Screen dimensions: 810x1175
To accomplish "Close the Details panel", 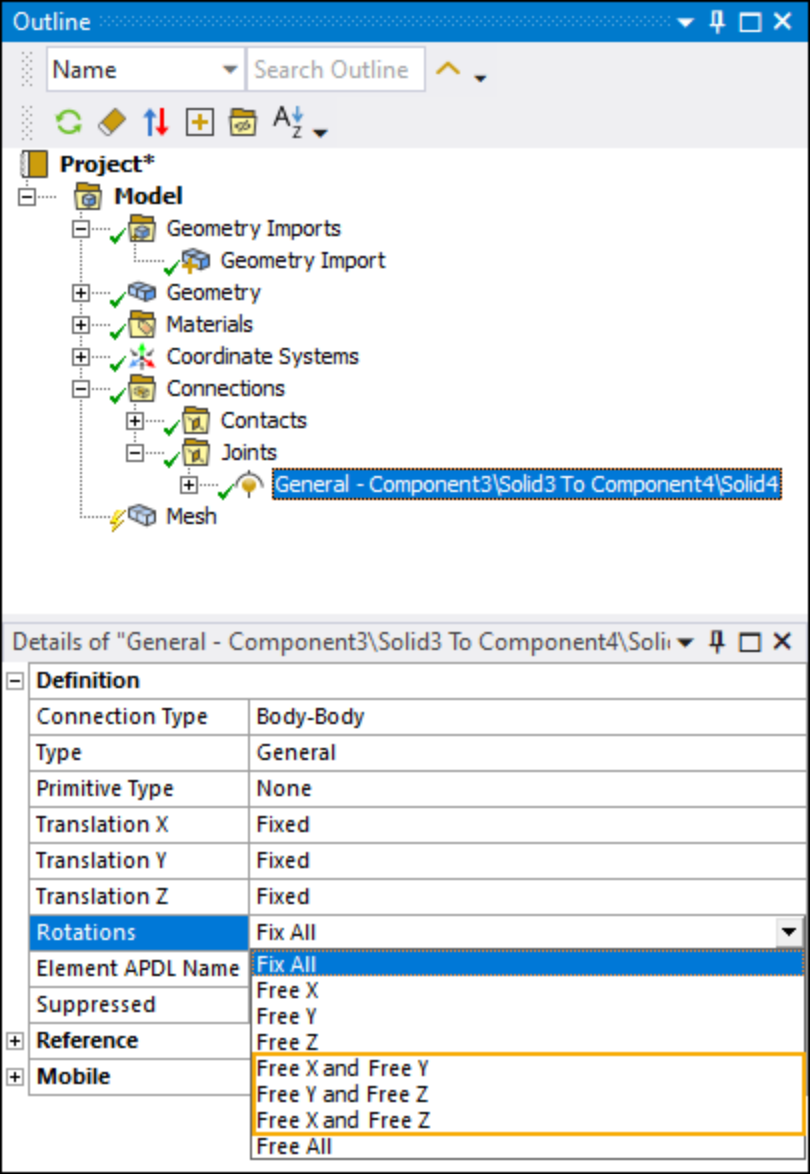I will [782, 641].
